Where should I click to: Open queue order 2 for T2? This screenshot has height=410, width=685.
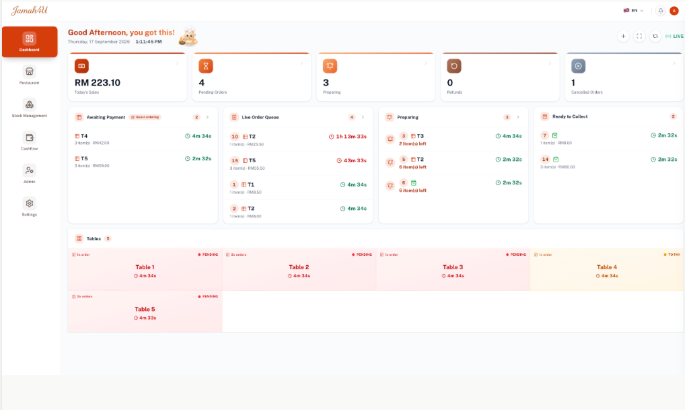click(x=298, y=212)
